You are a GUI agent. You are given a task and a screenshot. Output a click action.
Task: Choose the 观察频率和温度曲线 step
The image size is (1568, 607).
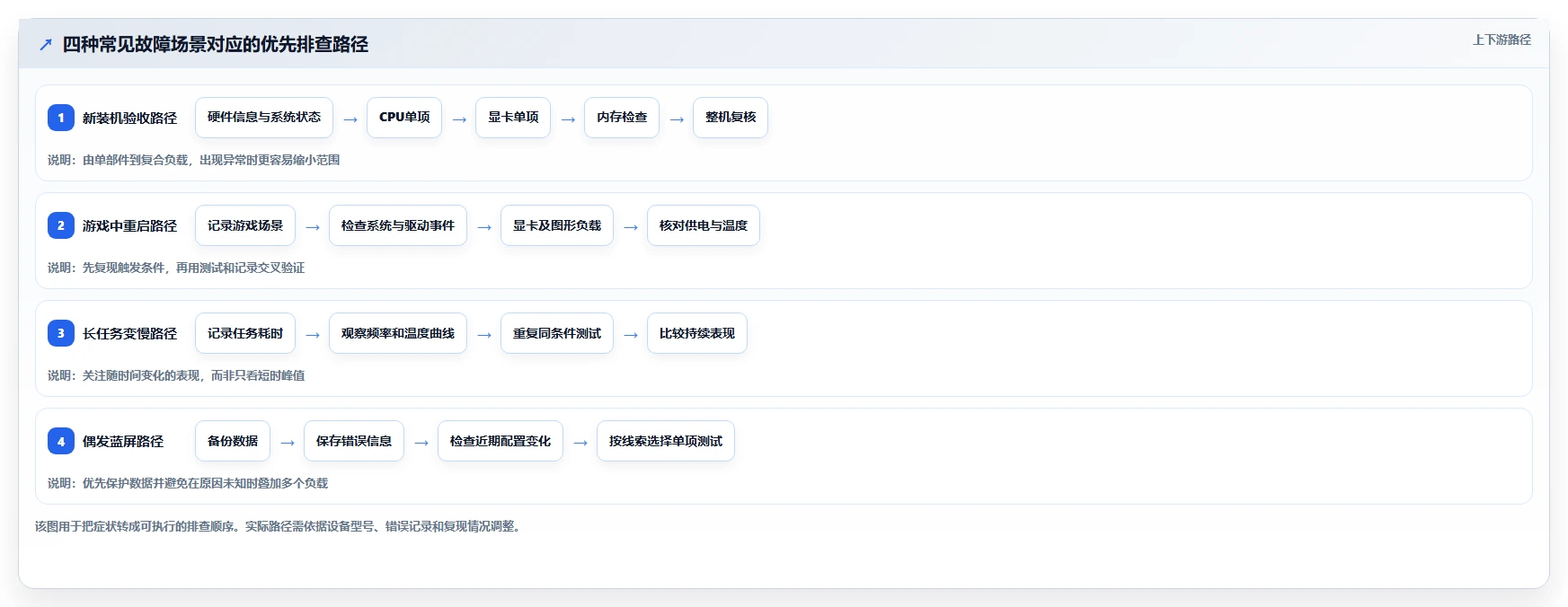pos(398,333)
